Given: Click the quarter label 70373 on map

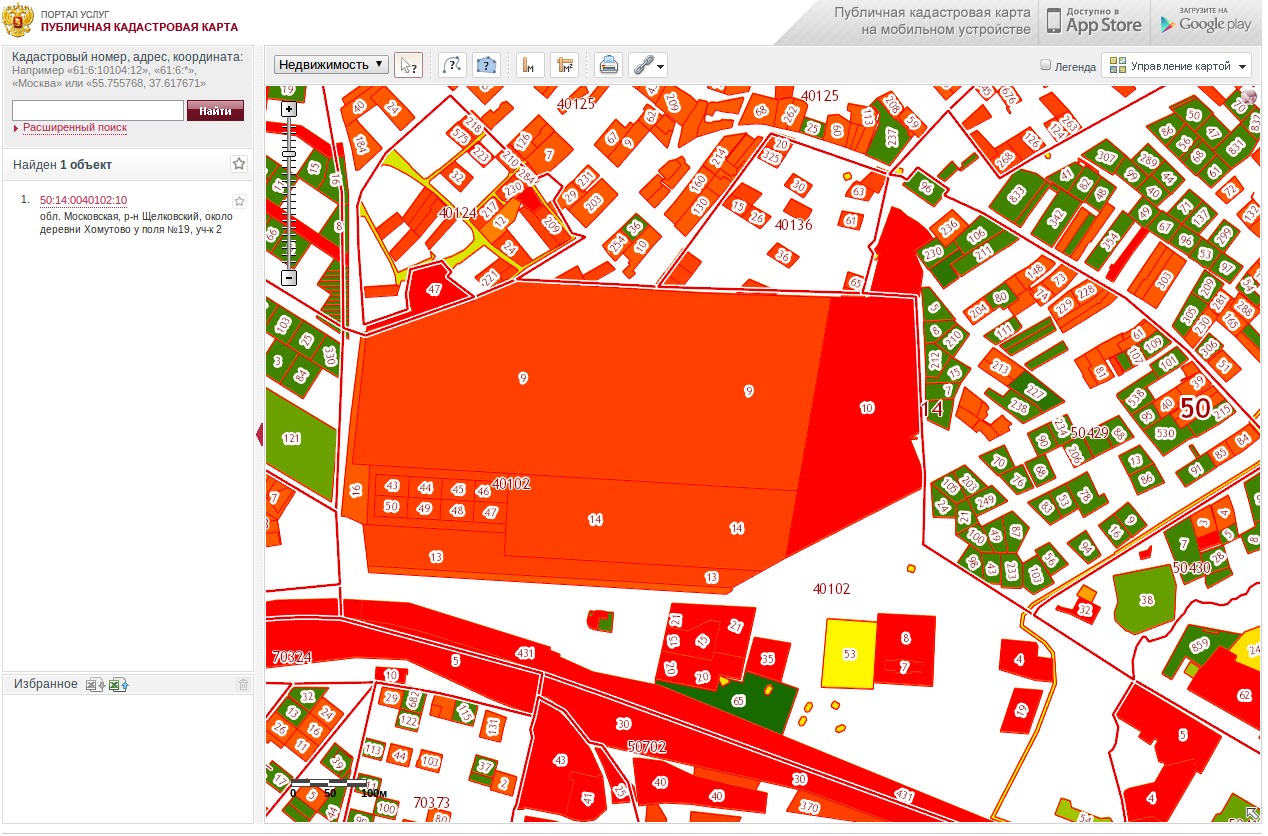Looking at the screenshot, I should tap(431, 802).
